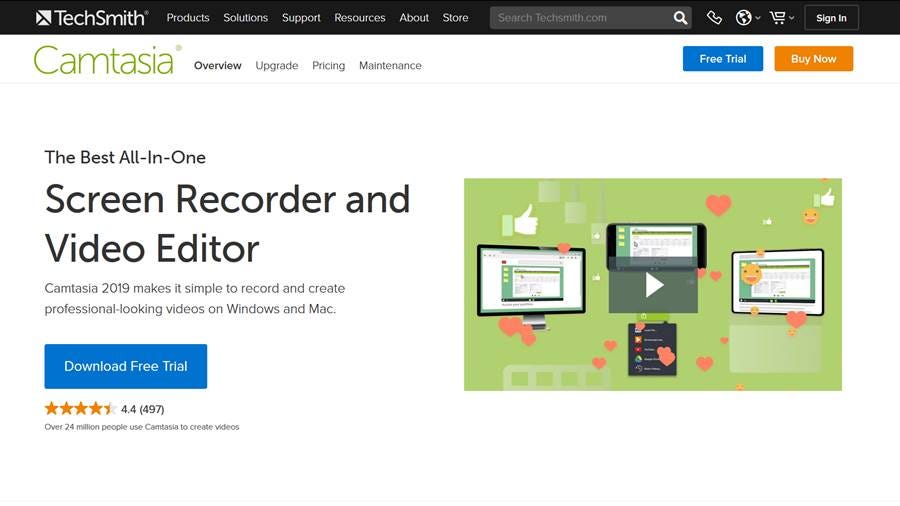Open the Support menu
The width and height of the screenshot is (900, 506).
coord(301,18)
